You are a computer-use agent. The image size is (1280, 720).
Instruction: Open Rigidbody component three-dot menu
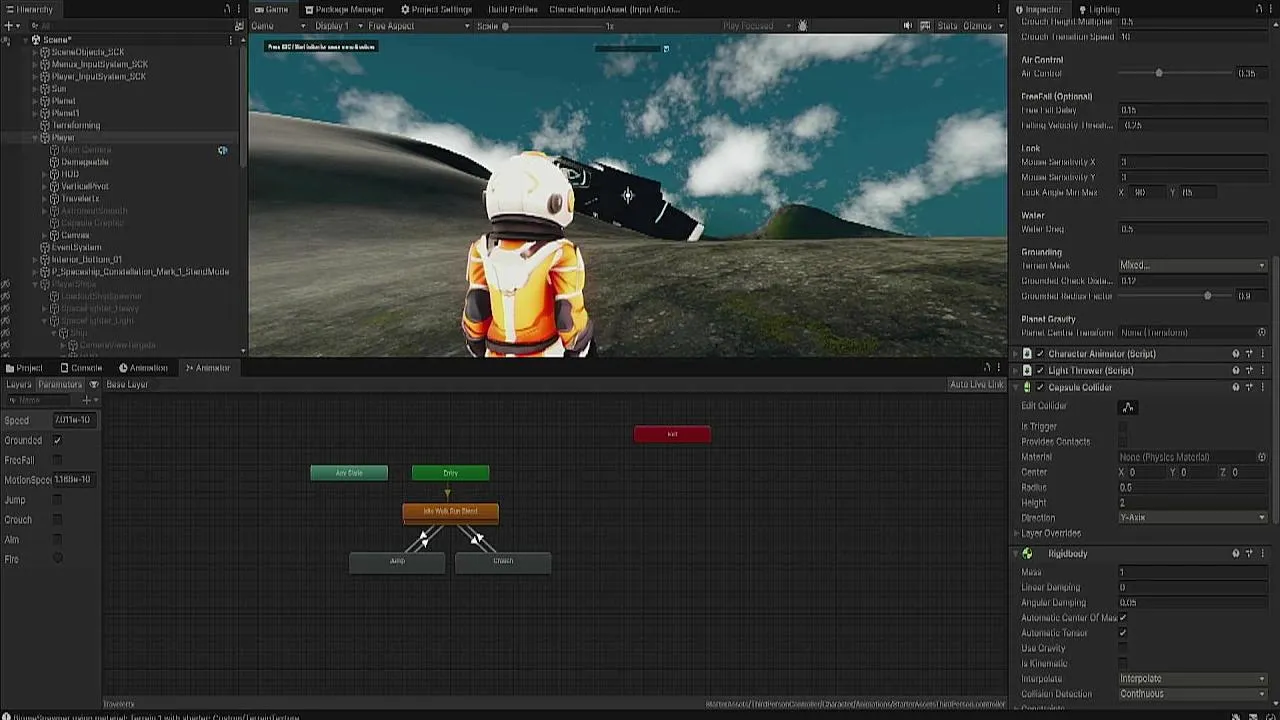[x=1263, y=554]
